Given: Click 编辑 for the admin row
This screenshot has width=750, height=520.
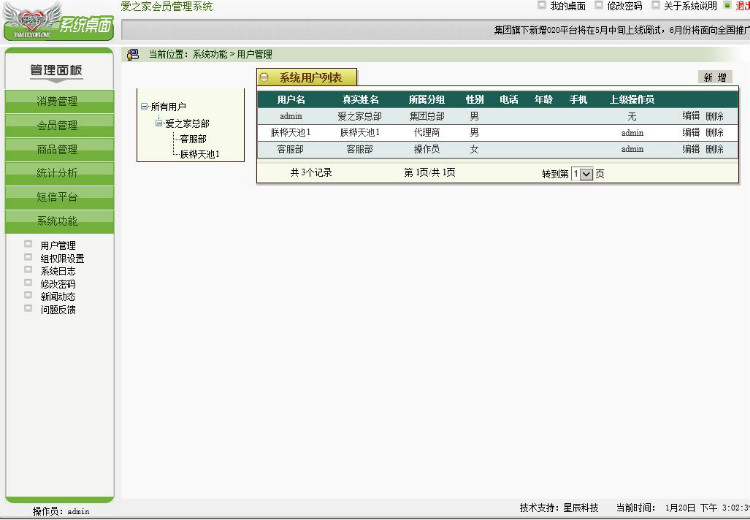Looking at the screenshot, I should (691, 116).
